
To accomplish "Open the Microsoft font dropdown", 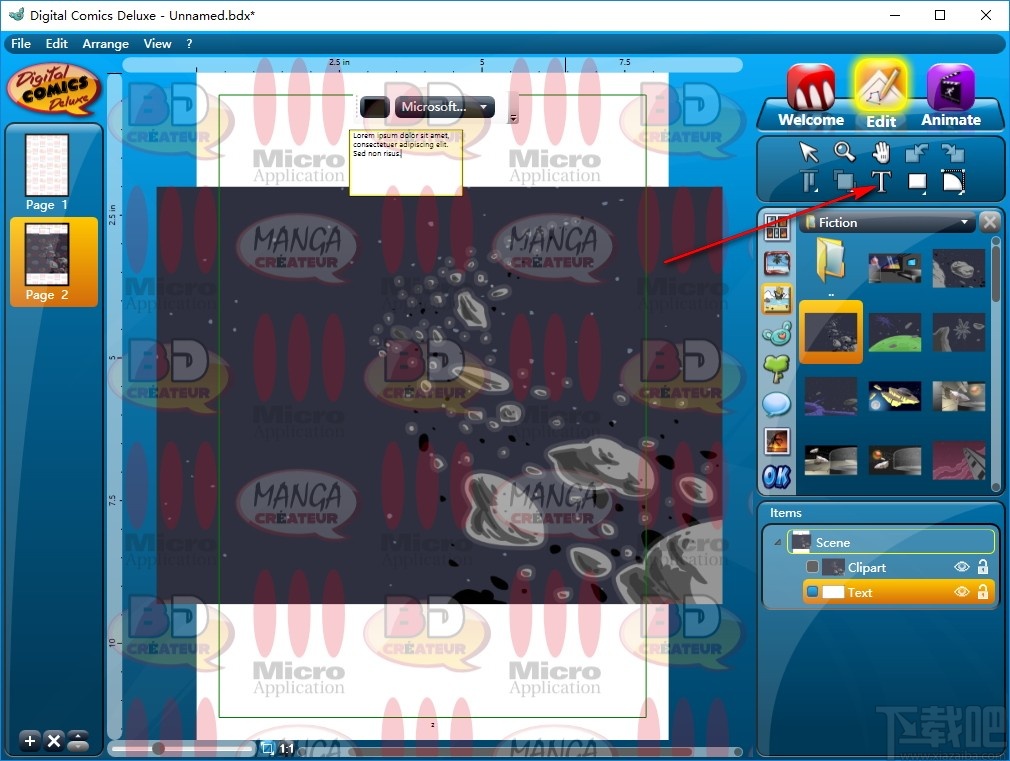I will coord(445,107).
